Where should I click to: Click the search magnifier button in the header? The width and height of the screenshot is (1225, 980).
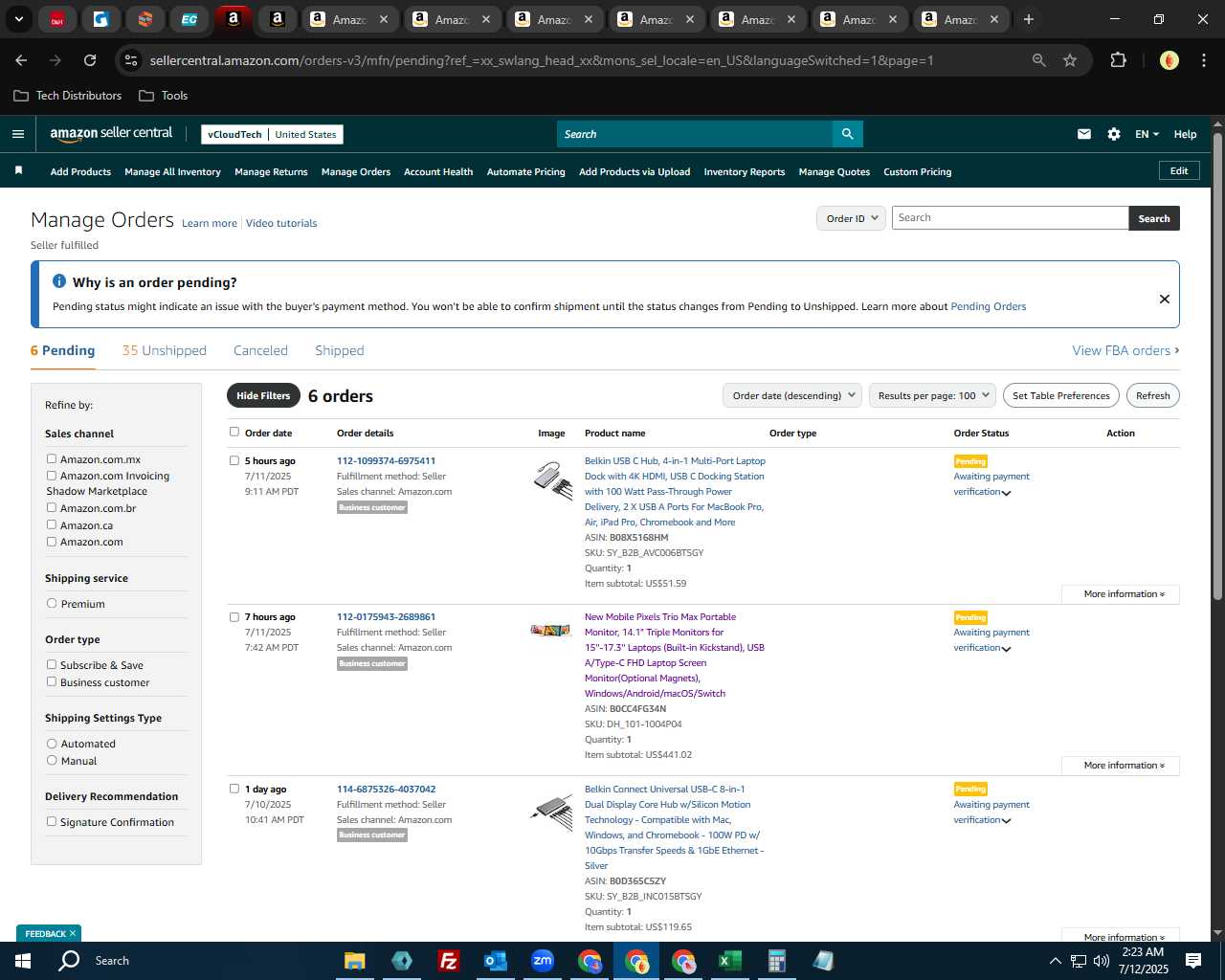tap(847, 134)
